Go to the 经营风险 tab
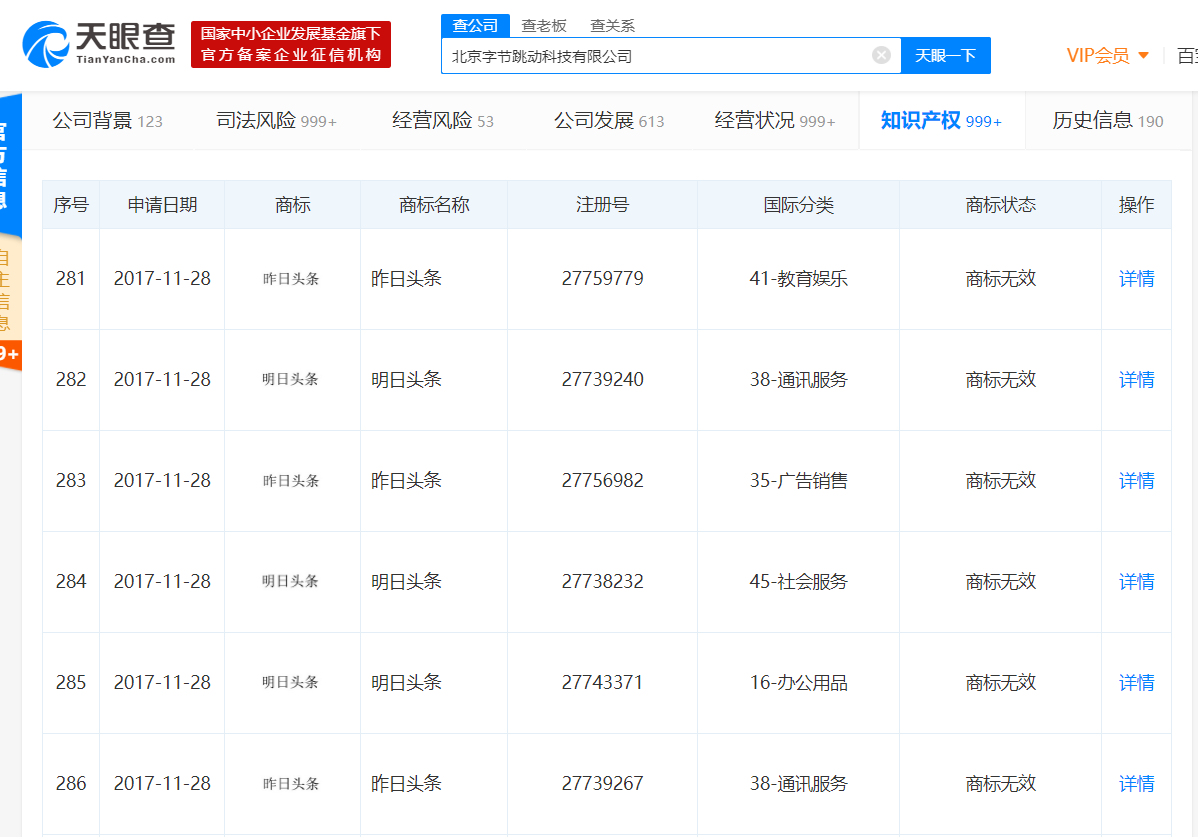 pyautogui.click(x=442, y=121)
